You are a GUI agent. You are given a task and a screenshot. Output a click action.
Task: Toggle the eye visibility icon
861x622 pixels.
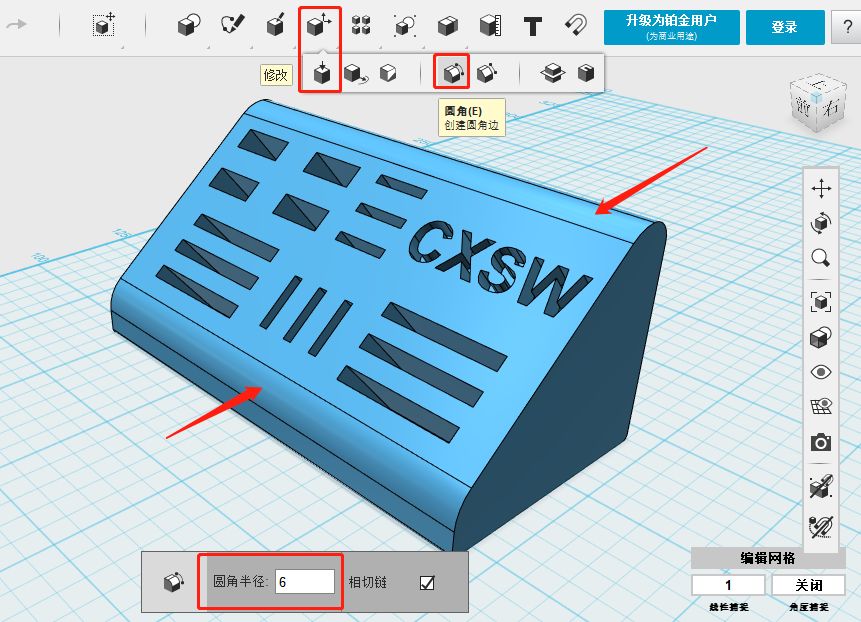821,372
